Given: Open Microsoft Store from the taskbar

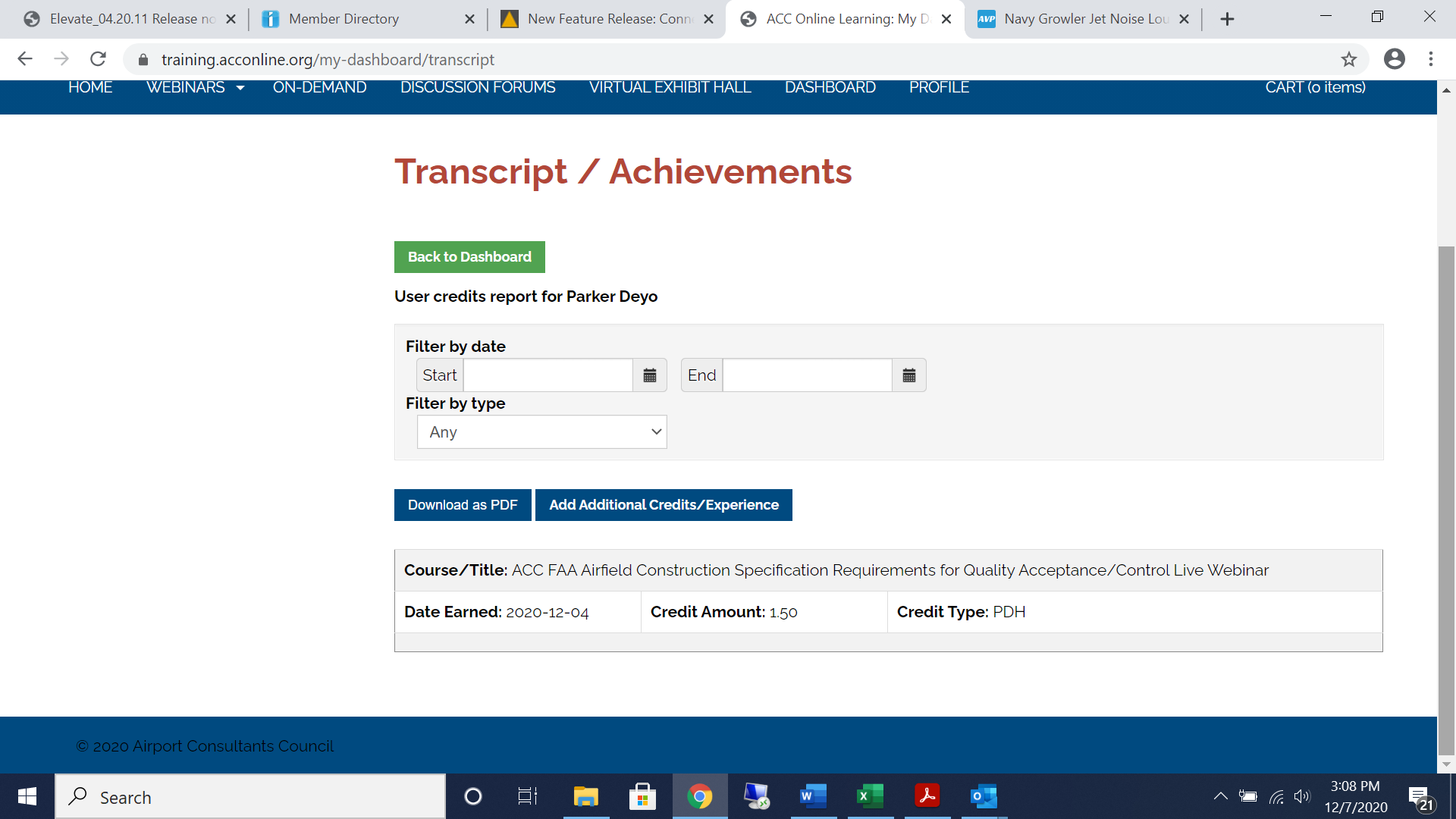Looking at the screenshot, I should tap(642, 796).
